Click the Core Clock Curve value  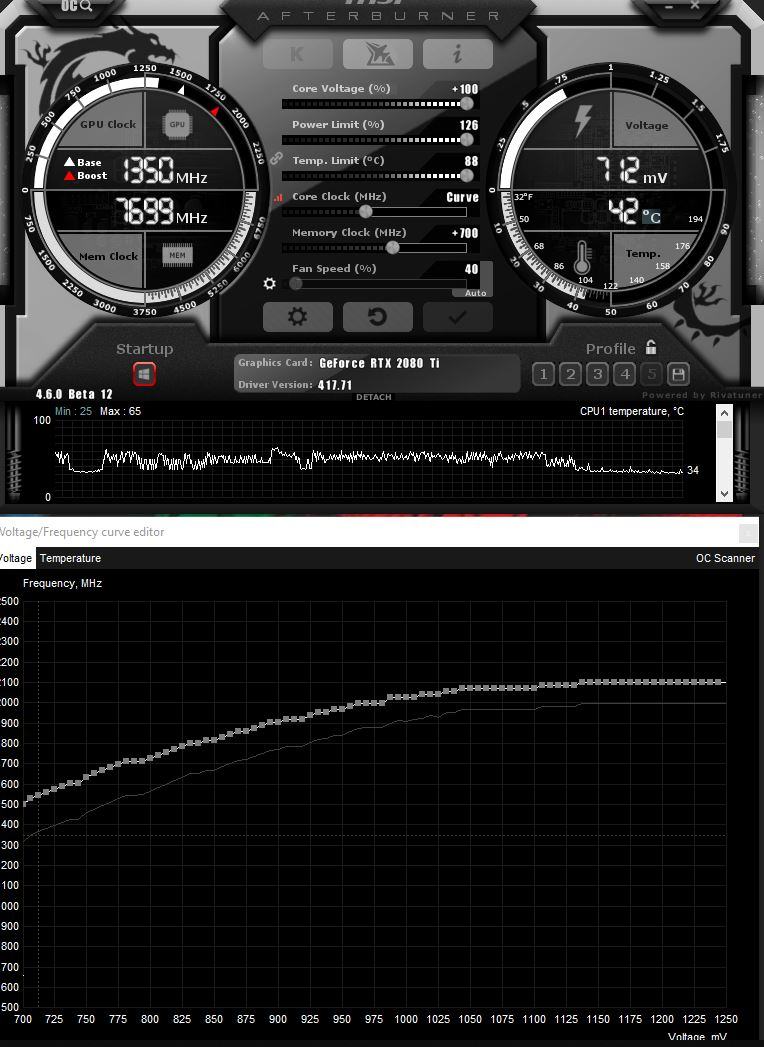(463, 197)
